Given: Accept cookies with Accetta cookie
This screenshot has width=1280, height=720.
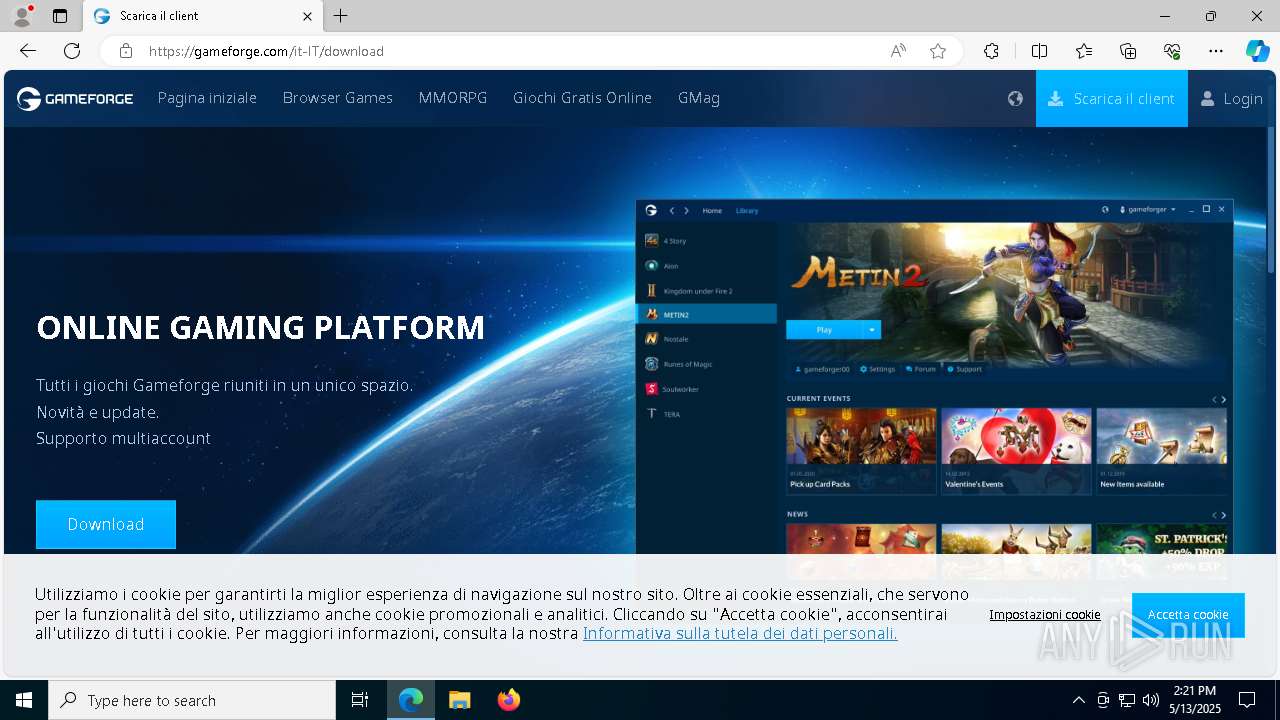Looking at the screenshot, I should tap(1188, 615).
